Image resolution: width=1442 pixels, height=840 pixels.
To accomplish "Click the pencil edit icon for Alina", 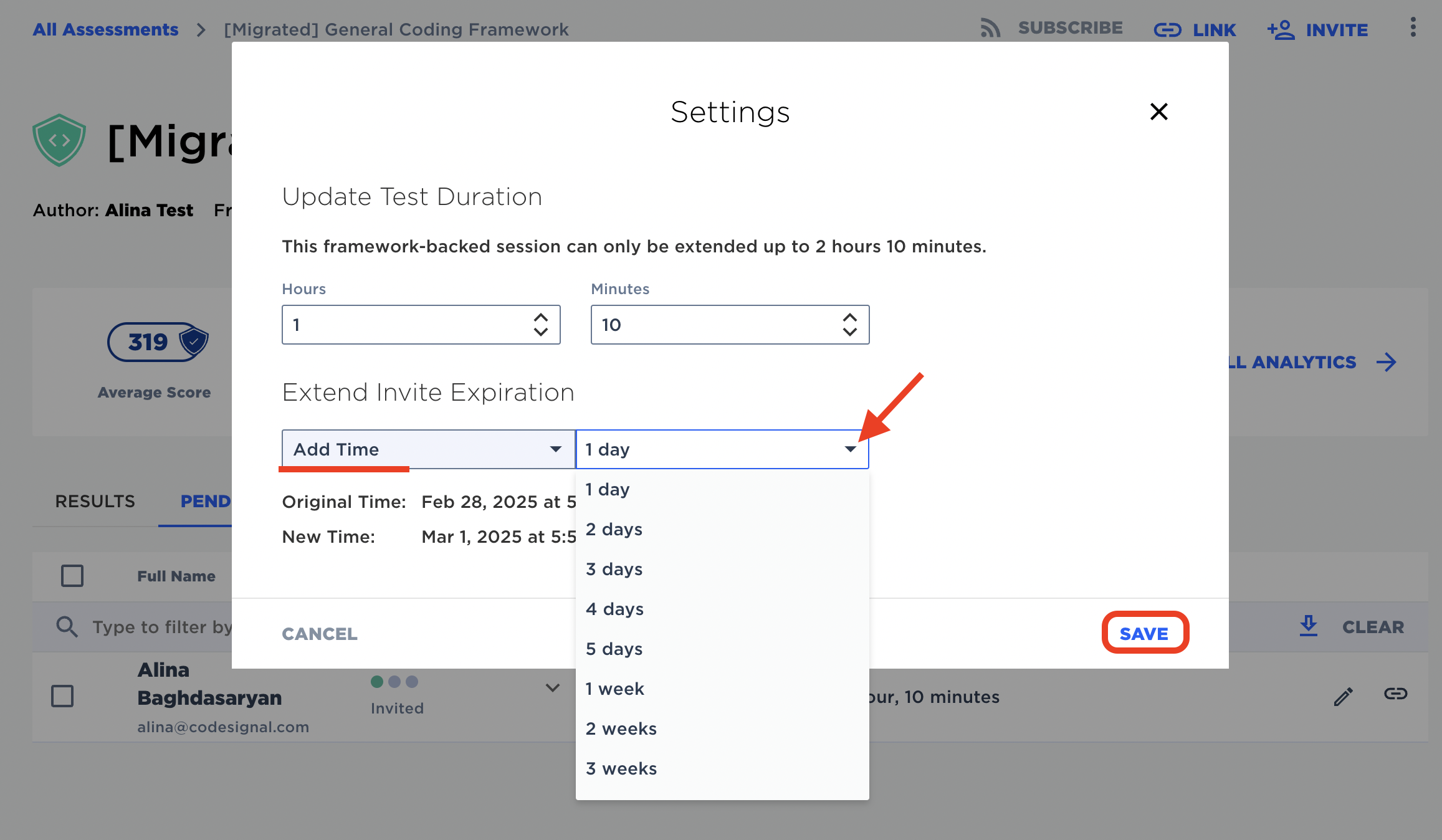I will pos(1343,696).
